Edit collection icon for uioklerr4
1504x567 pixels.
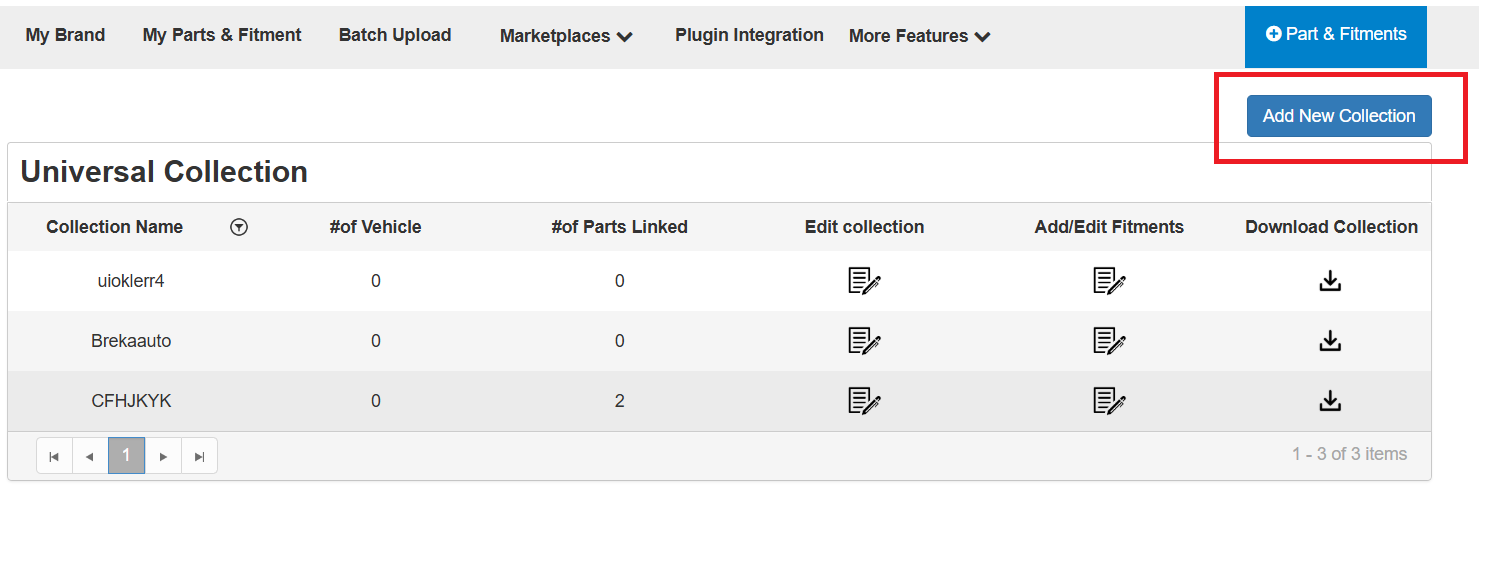pos(864,281)
